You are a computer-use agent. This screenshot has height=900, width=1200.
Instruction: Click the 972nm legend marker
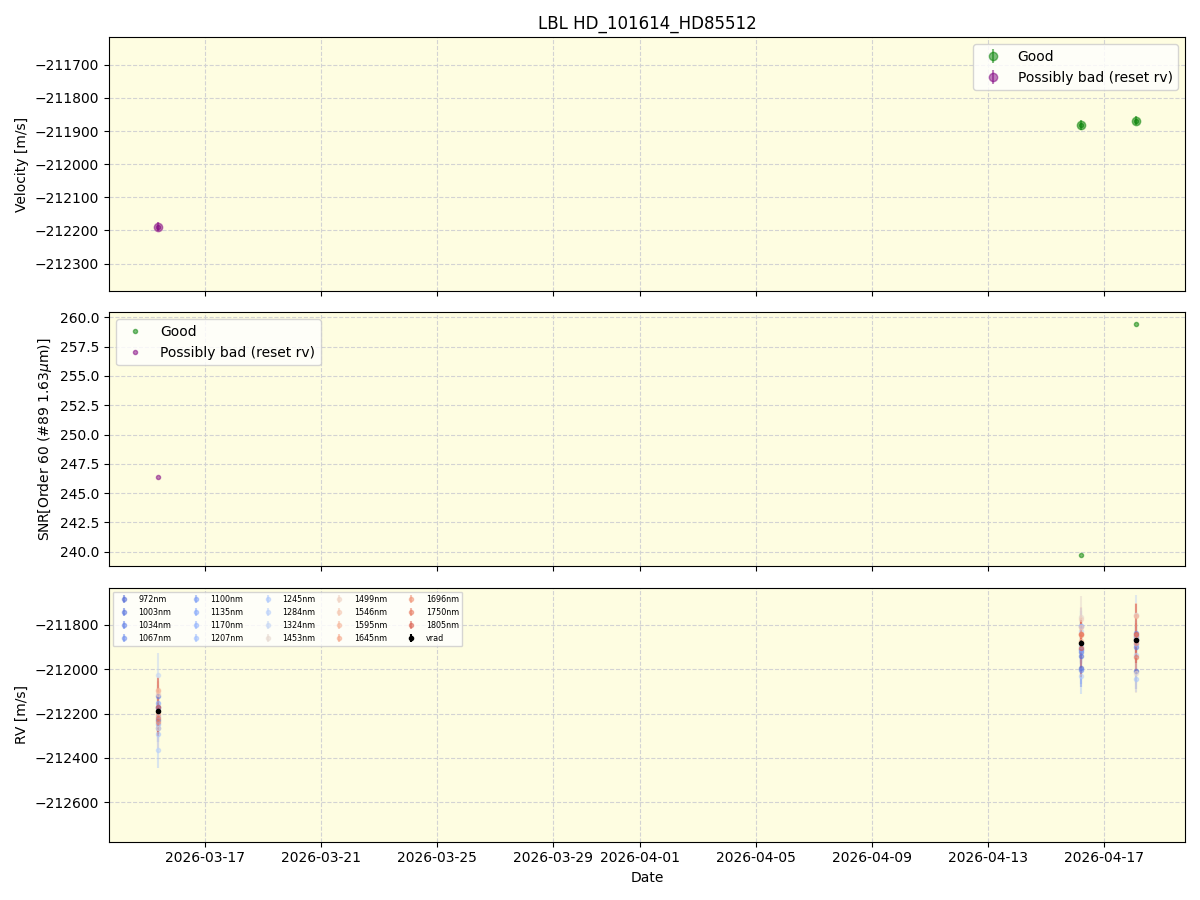point(124,599)
